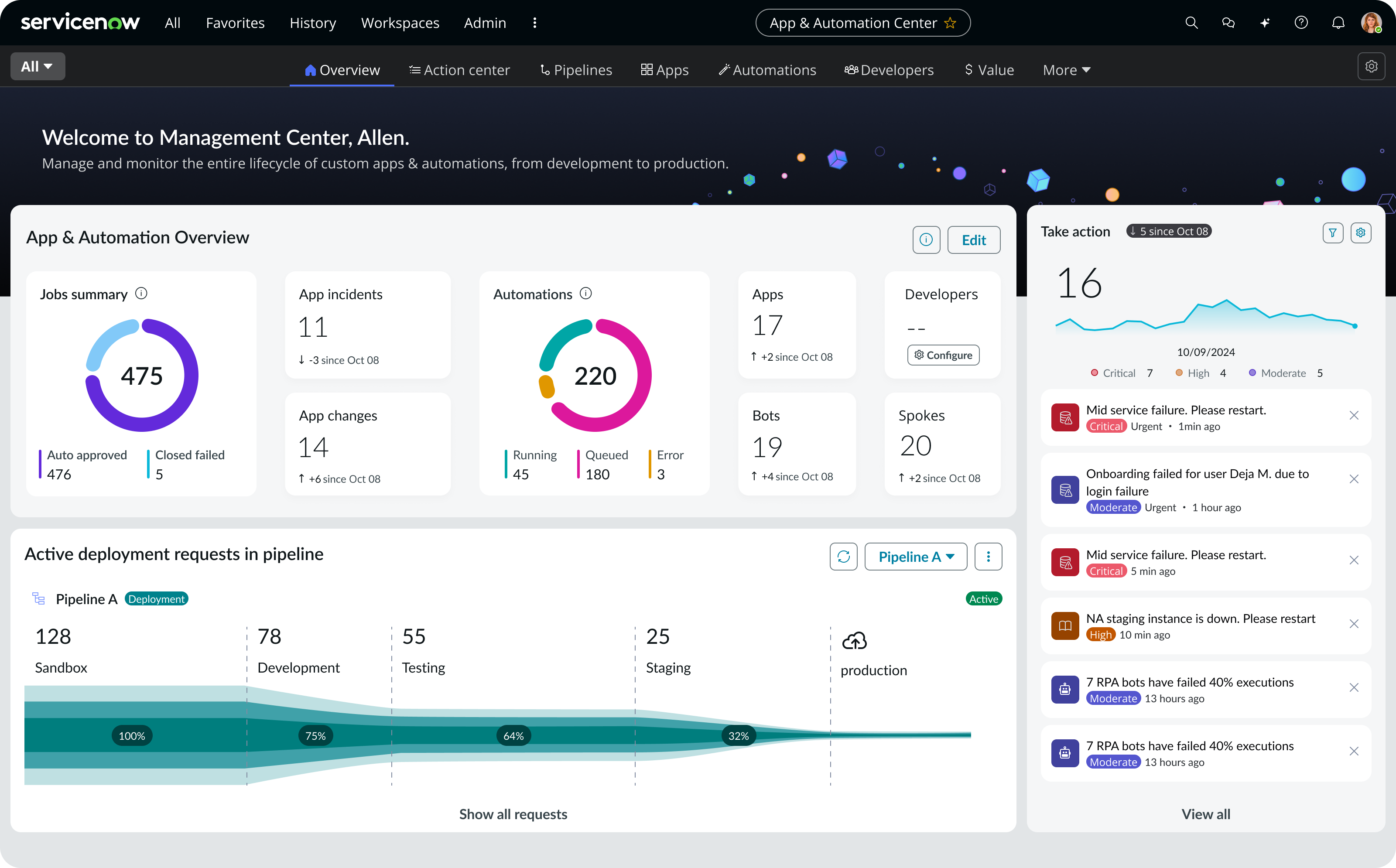
Task: Click the AI sparkle assistant icon
Action: pos(1265,23)
